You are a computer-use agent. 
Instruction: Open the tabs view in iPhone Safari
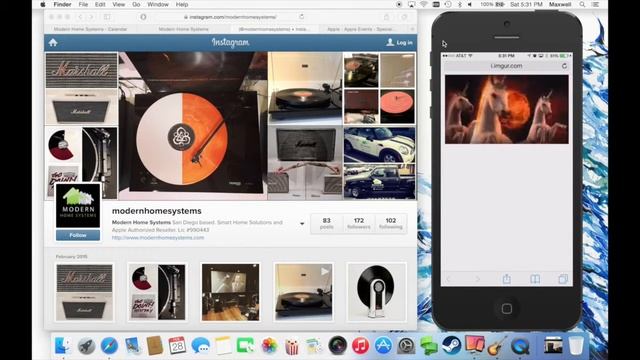563,279
